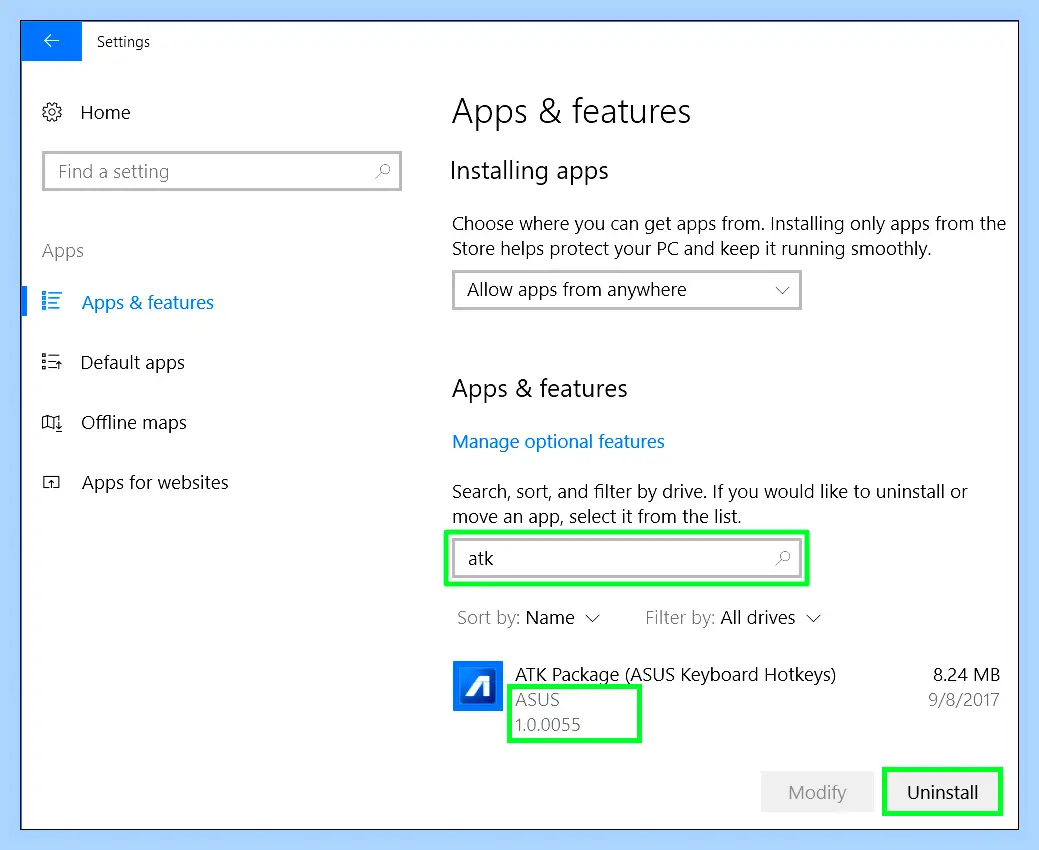
Task: Click the Offline maps map icon
Action: (x=52, y=422)
